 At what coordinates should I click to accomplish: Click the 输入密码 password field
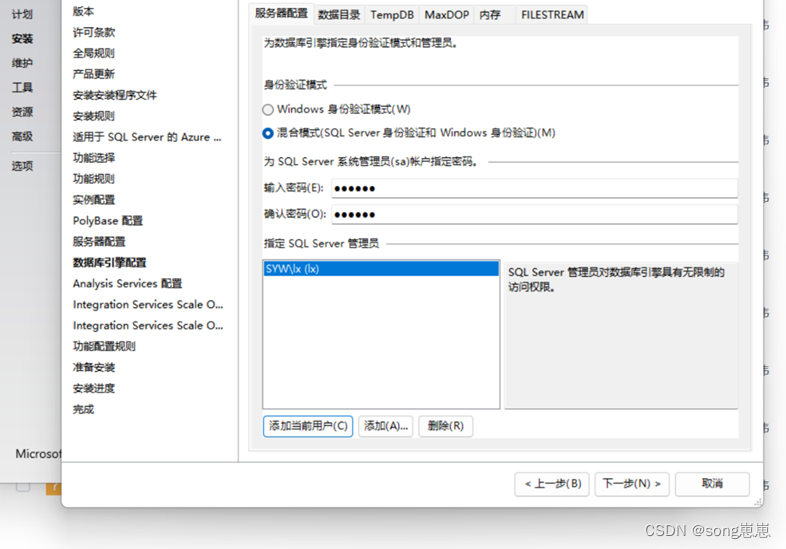pos(534,189)
